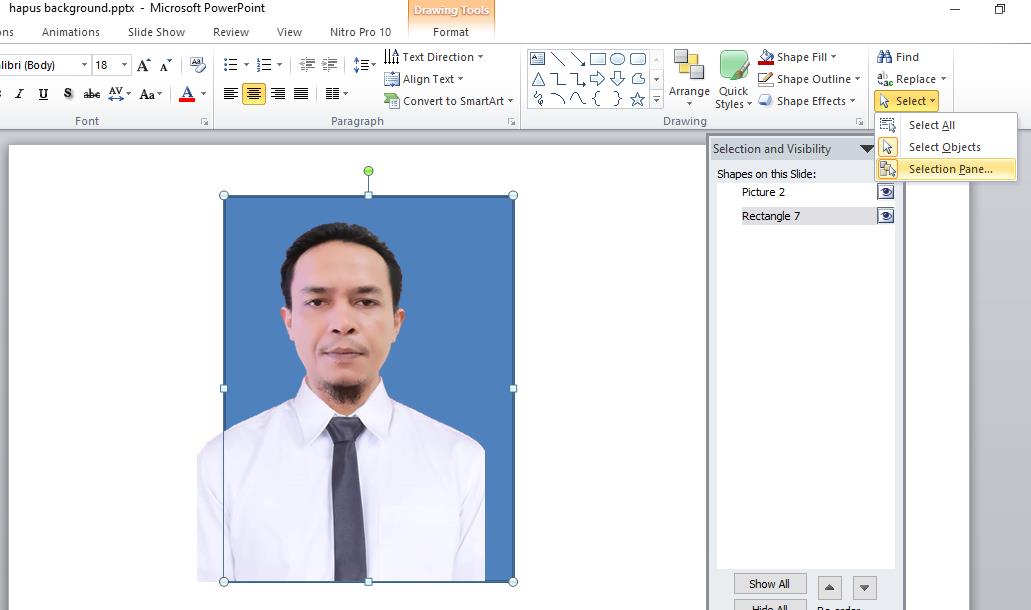Image resolution: width=1031 pixels, height=610 pixels.
Task: Switch to the Review tab
Action: 230,31
